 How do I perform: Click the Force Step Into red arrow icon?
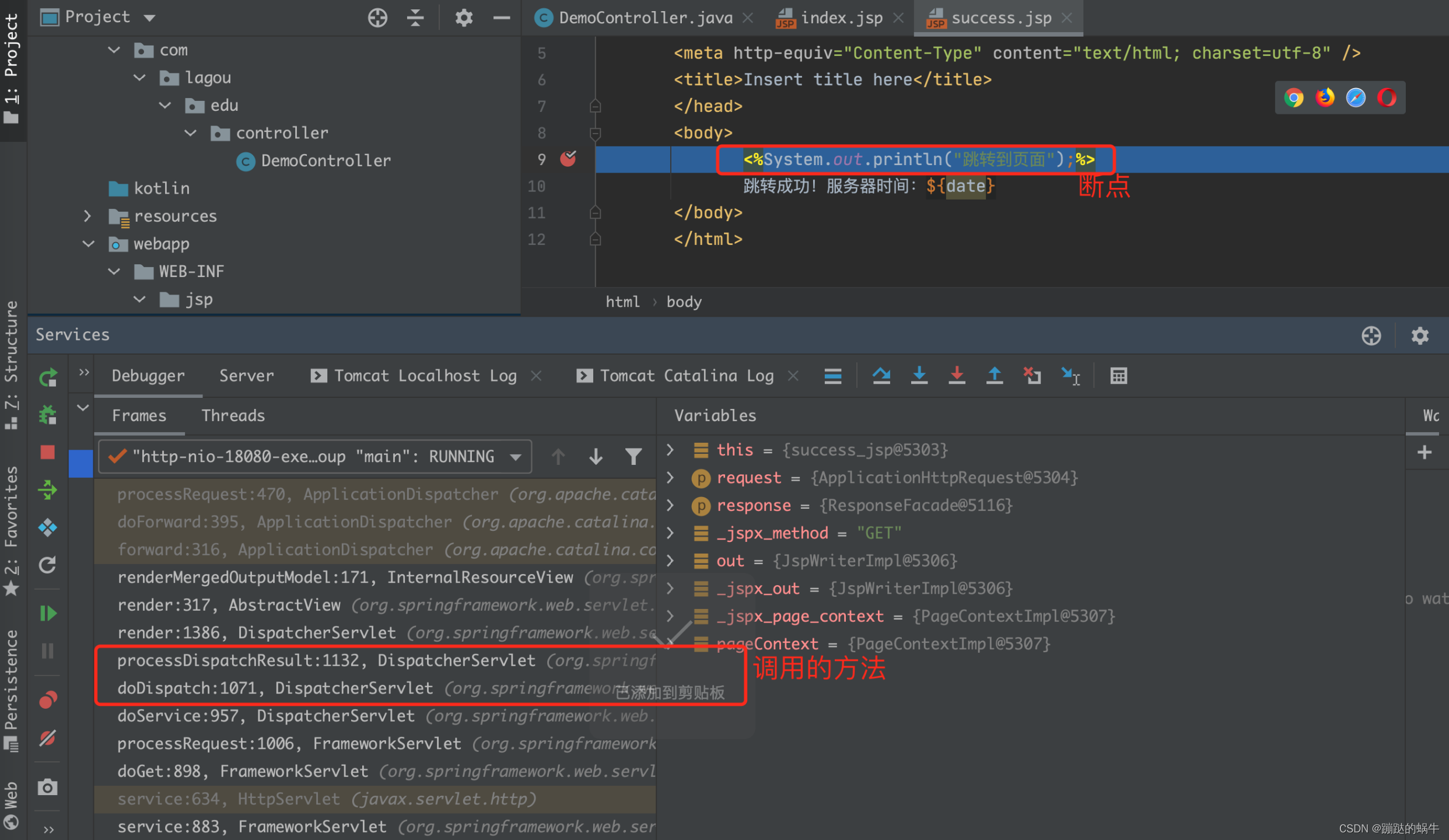957,376
